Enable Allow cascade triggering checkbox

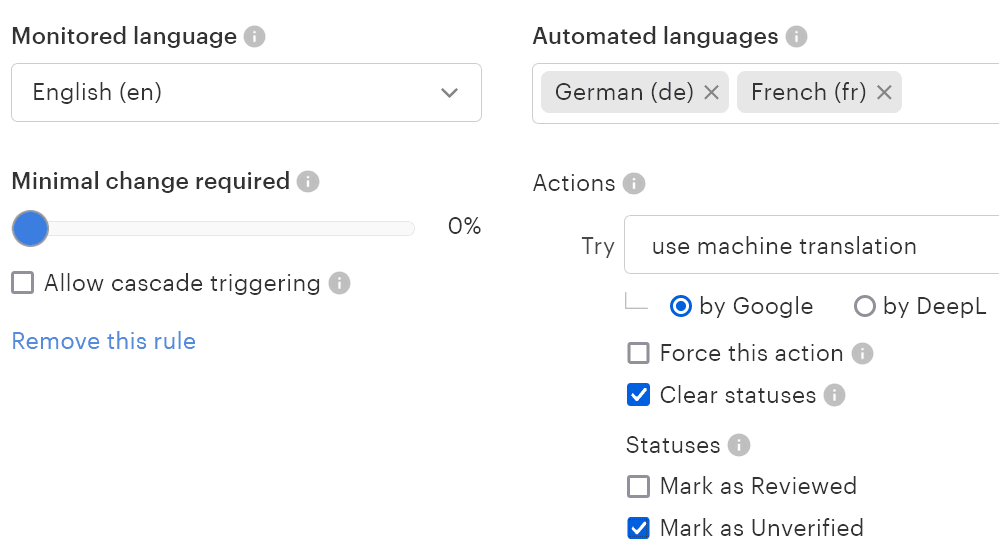coord(22,283)
